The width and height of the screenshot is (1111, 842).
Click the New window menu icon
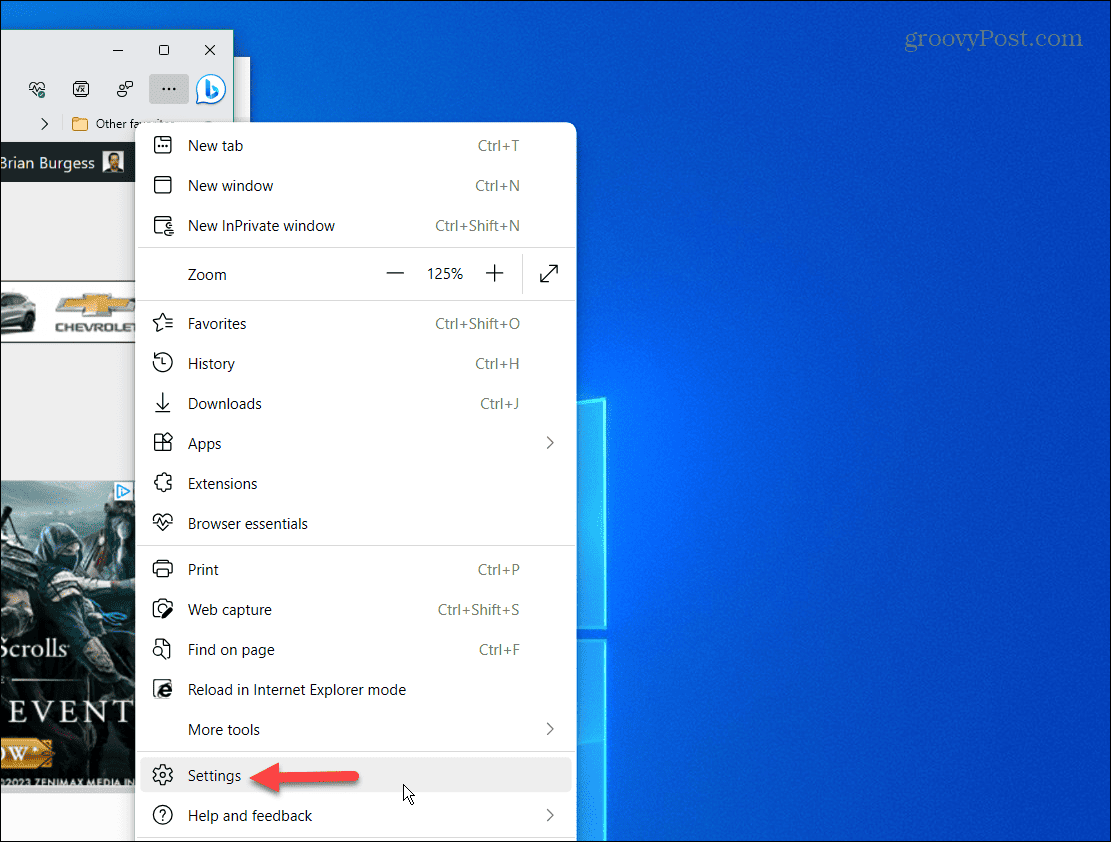(163, 185)
